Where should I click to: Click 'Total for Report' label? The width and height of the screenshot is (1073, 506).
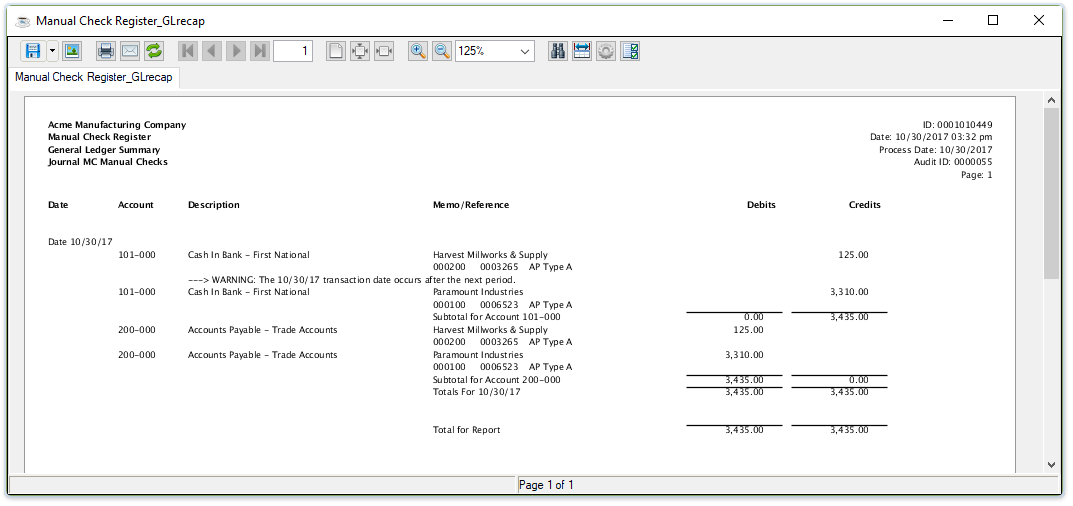[x=467, y=430]
